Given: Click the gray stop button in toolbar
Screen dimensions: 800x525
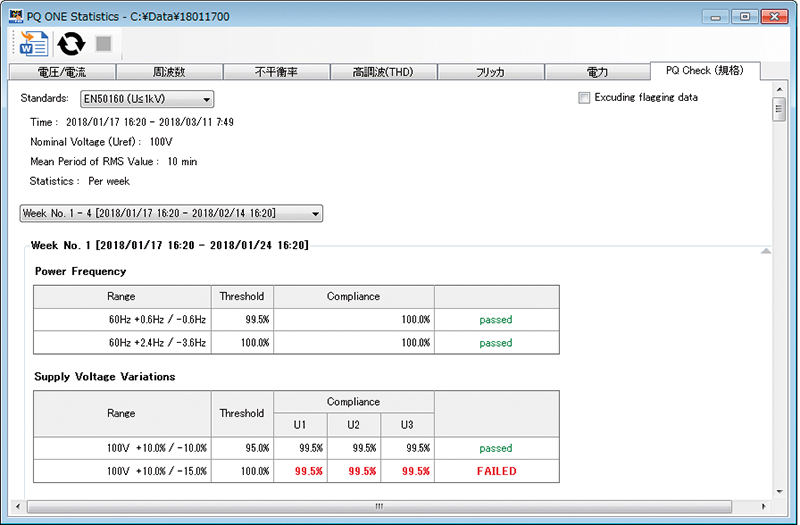Looking at the screenshot, I should (103, 43).
